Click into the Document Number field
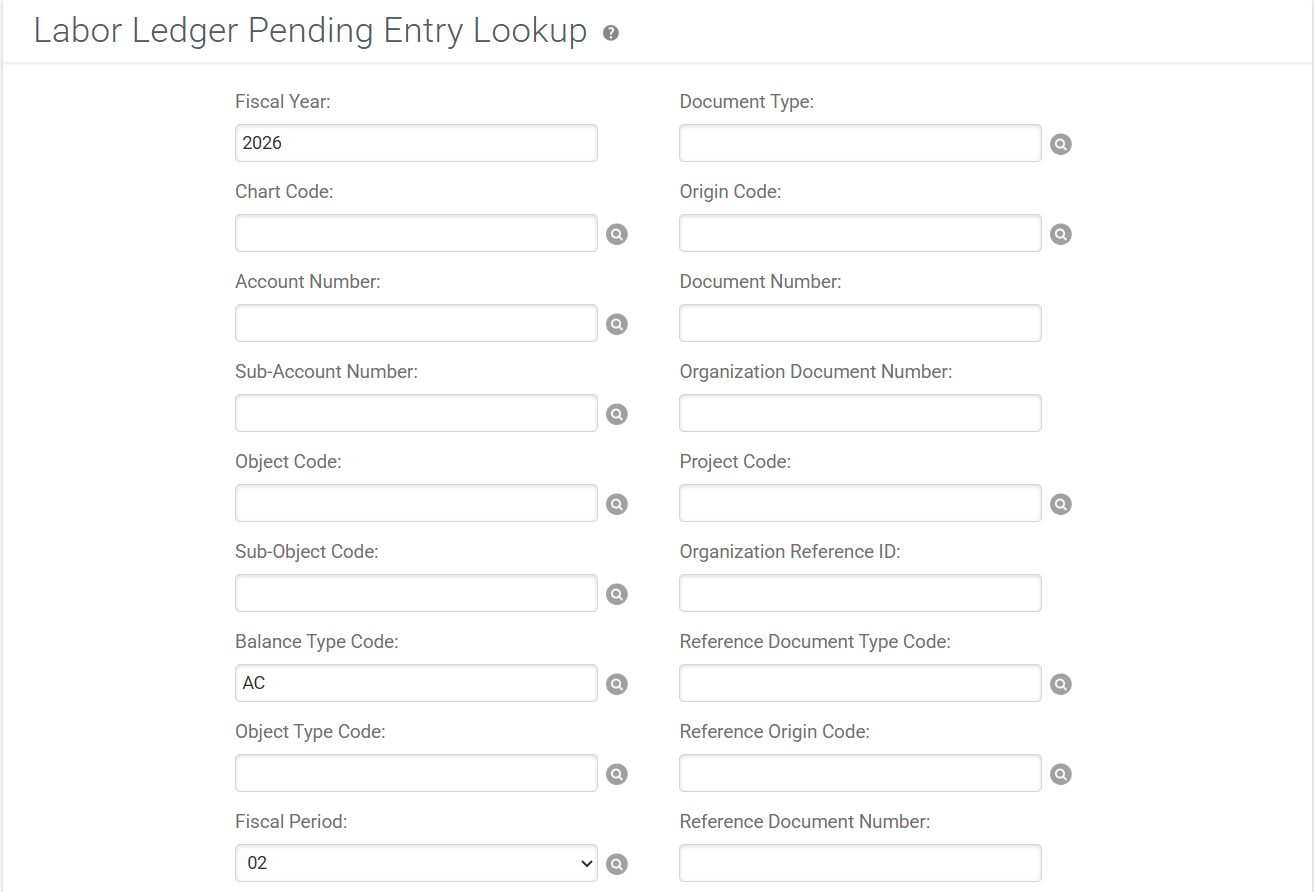The image size is (1314, 892). tap(860, 323)
